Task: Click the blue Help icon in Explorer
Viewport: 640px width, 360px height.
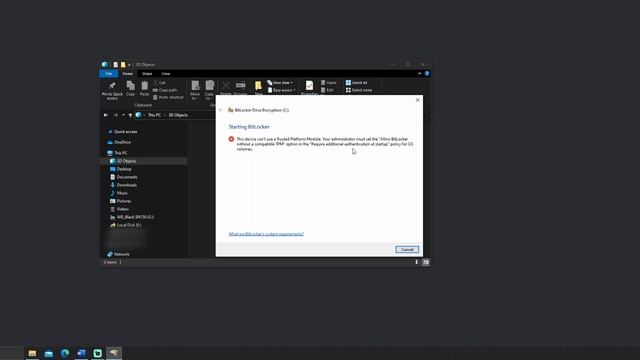Action: pyautogui.click(x=427, y=73)
